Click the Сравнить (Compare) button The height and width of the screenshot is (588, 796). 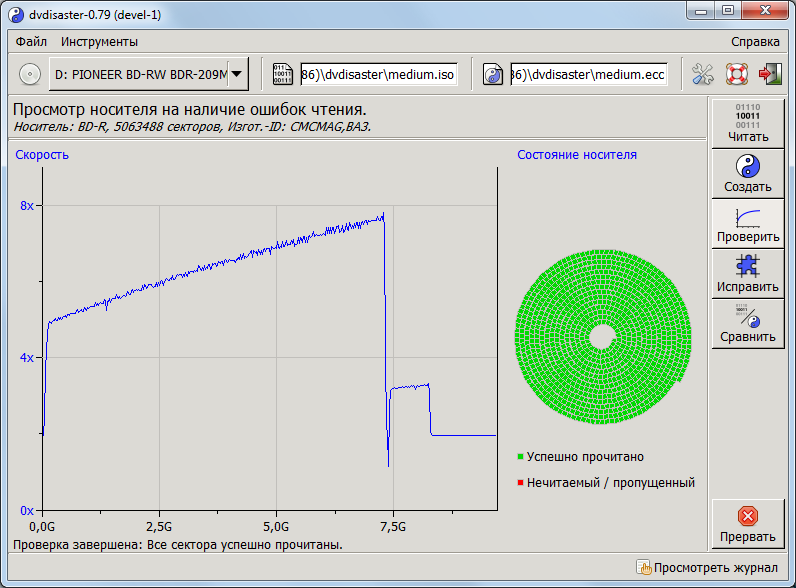click(x=748, y=323)
